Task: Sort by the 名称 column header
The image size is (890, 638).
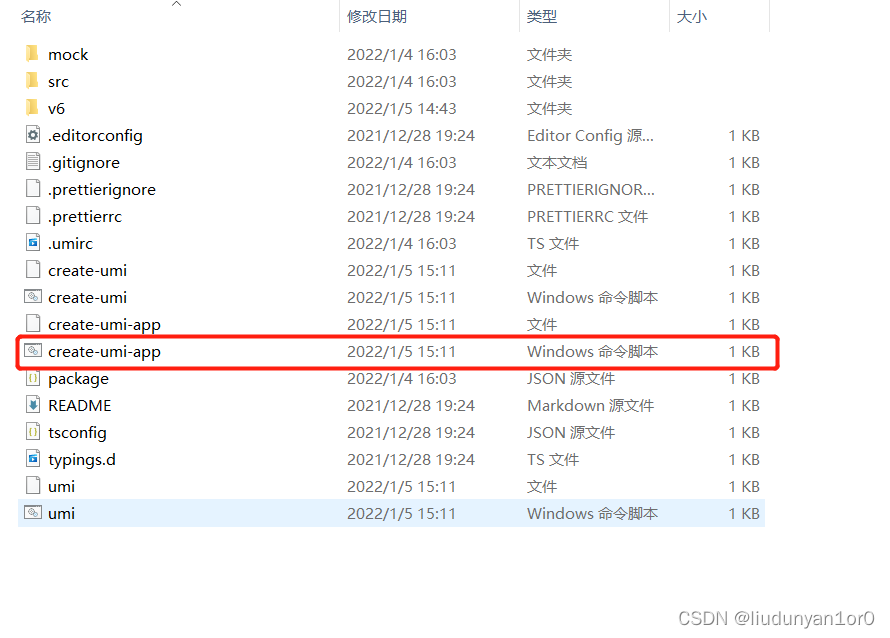Action: coord(36,16)
